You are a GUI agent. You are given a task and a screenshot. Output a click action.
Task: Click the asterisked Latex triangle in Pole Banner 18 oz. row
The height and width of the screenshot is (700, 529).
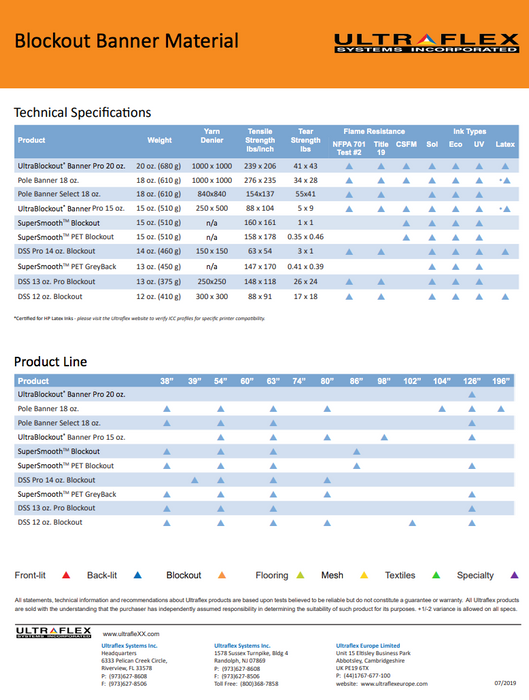pyautogui.click(x=507, y=180)
